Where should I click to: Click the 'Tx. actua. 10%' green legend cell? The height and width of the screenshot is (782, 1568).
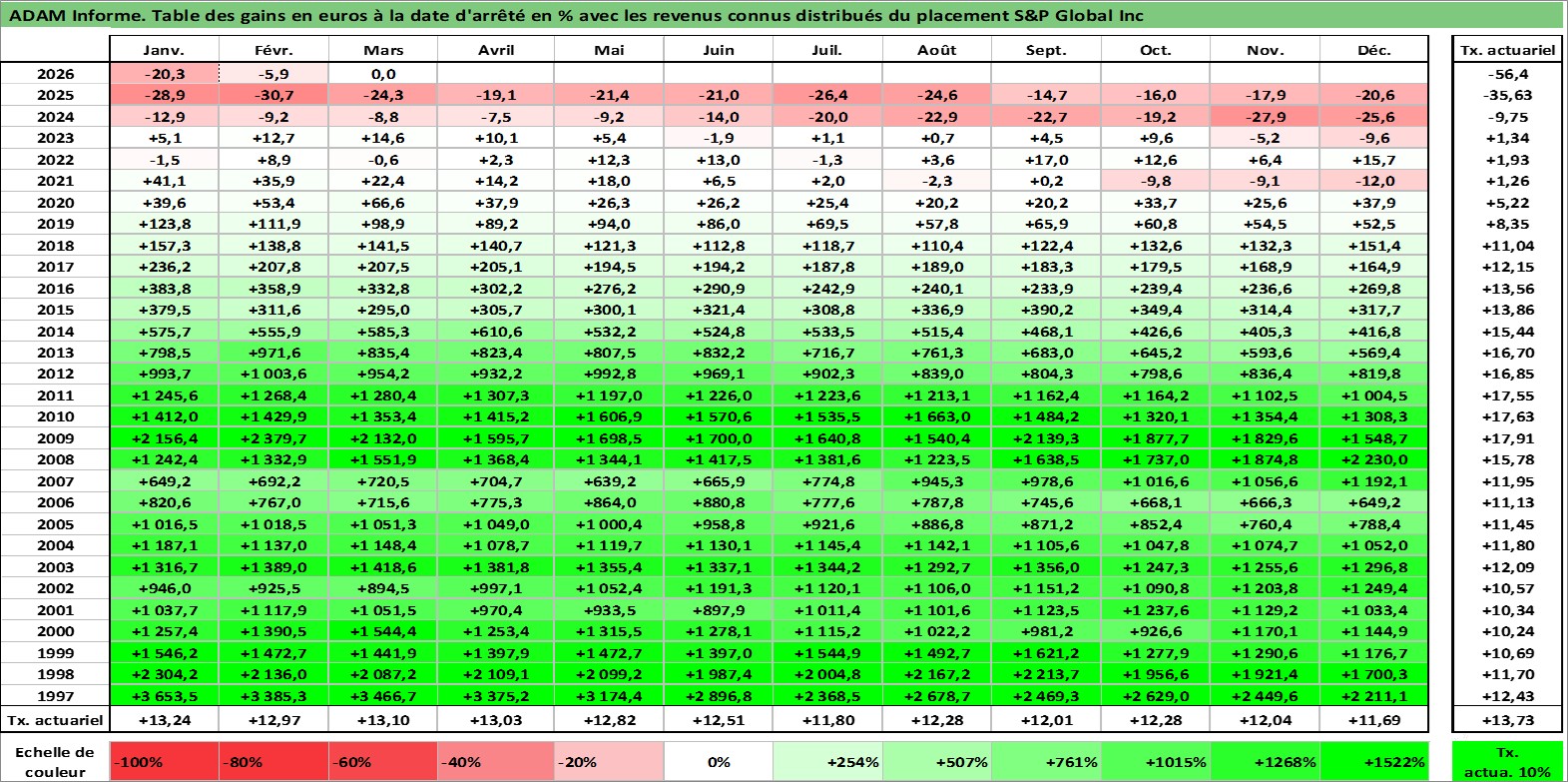(x=1507, y=761)
